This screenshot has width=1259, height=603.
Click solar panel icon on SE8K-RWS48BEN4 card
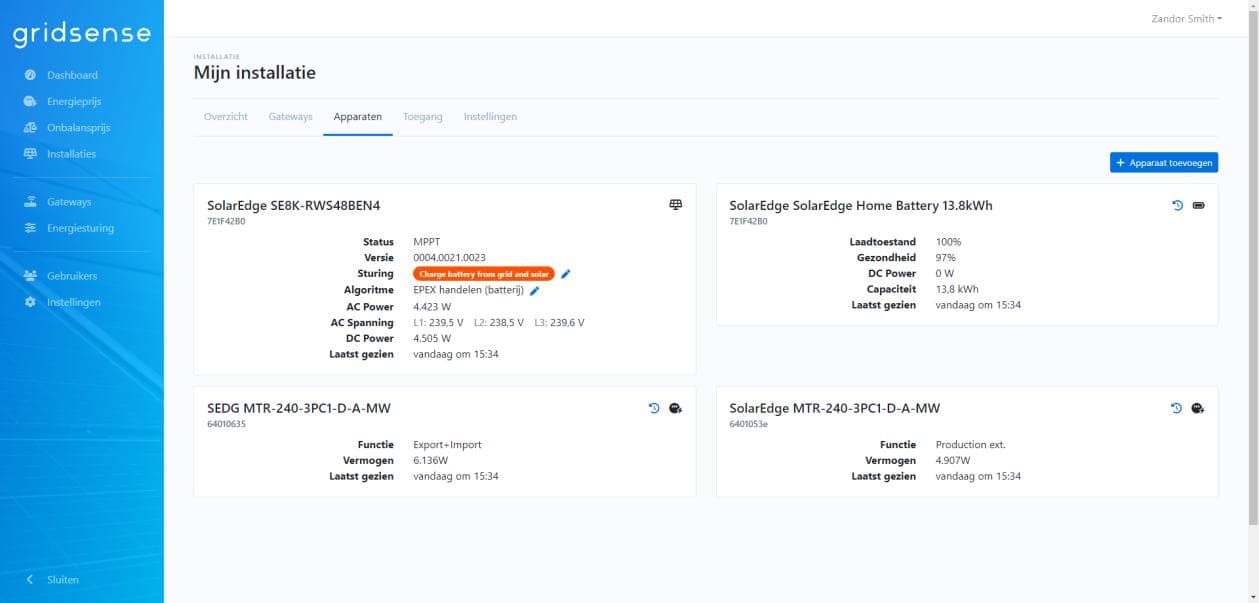(676, 205)
